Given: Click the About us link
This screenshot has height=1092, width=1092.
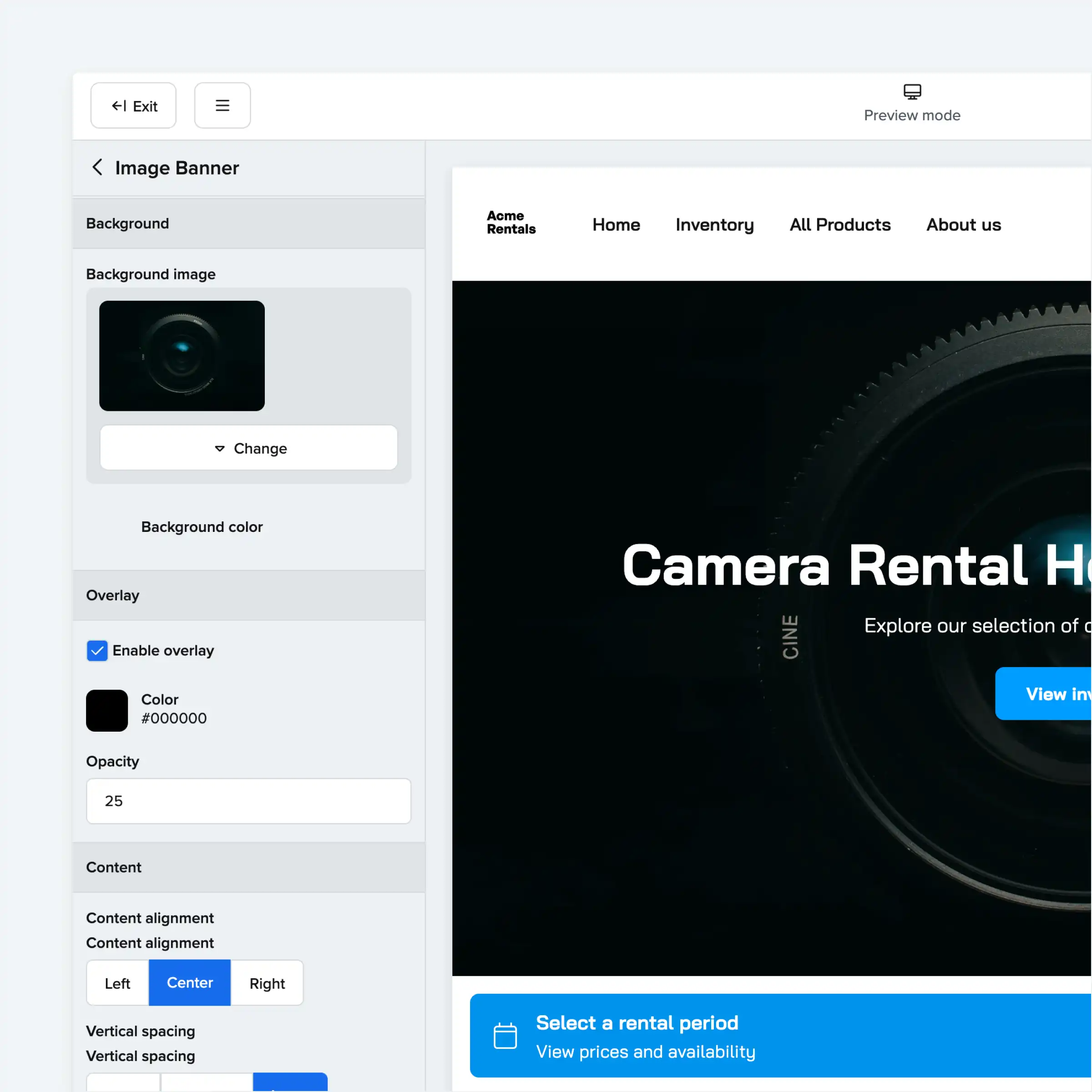Looking at the screenshot, I should point(963,224).
